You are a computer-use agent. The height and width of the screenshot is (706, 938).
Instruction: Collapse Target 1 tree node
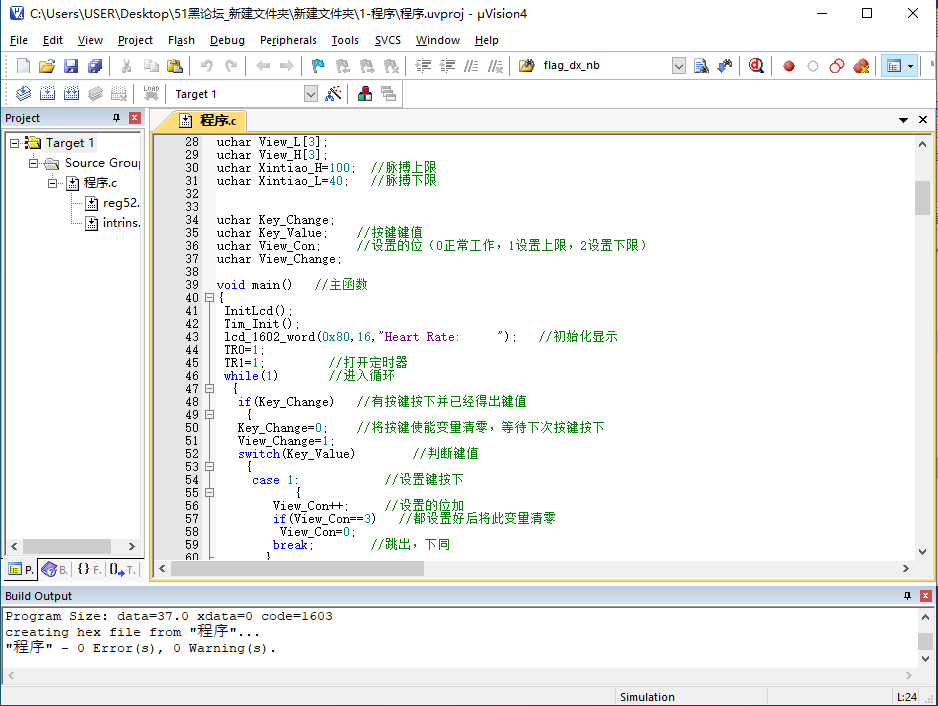14,143
